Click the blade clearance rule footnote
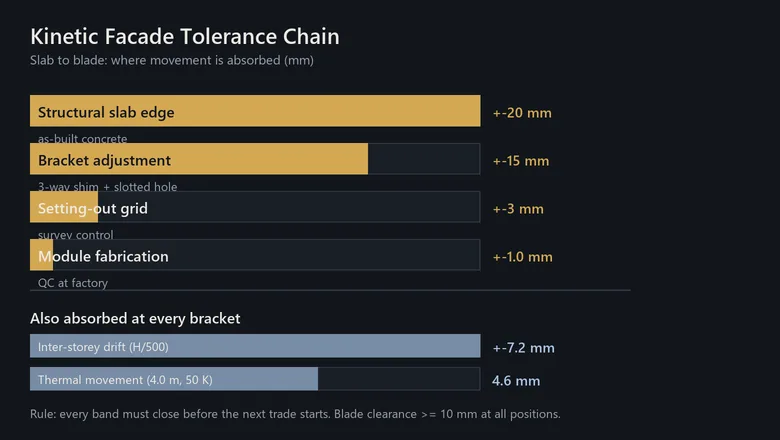Screen dimensions: 780x440 295,414
